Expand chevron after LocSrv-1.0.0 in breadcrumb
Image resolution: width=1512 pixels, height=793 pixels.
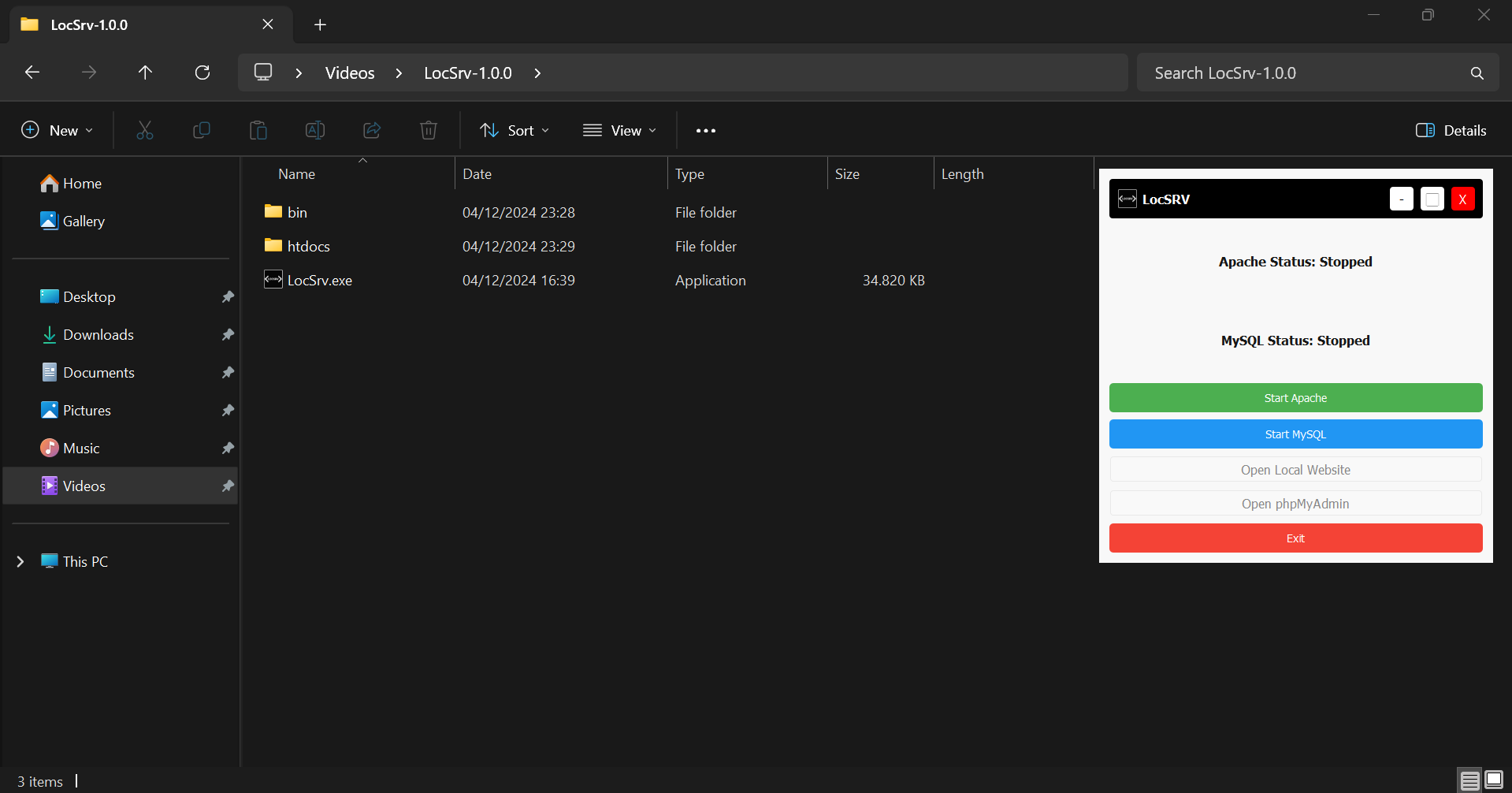pyautogui.click(x=537, y=73)
